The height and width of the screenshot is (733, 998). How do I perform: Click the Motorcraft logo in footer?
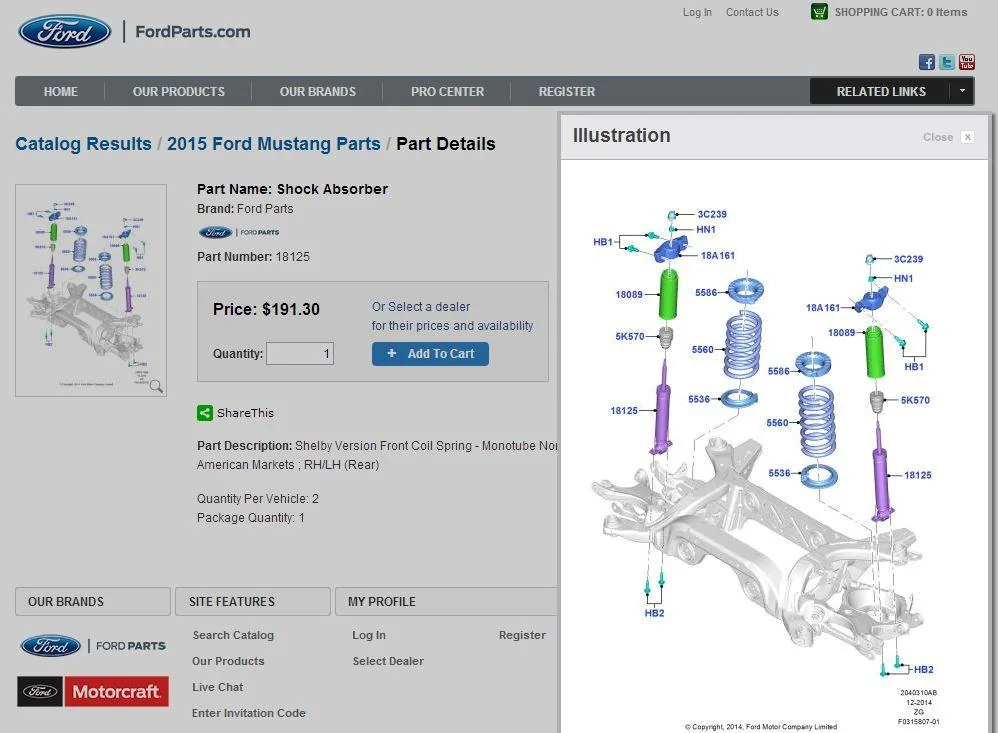point(93,692)
